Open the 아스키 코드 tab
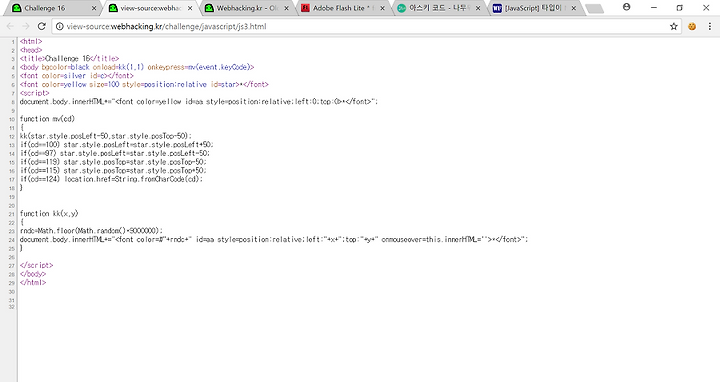The width and height of the screenshot is (720, 382). tap(439, 8)
